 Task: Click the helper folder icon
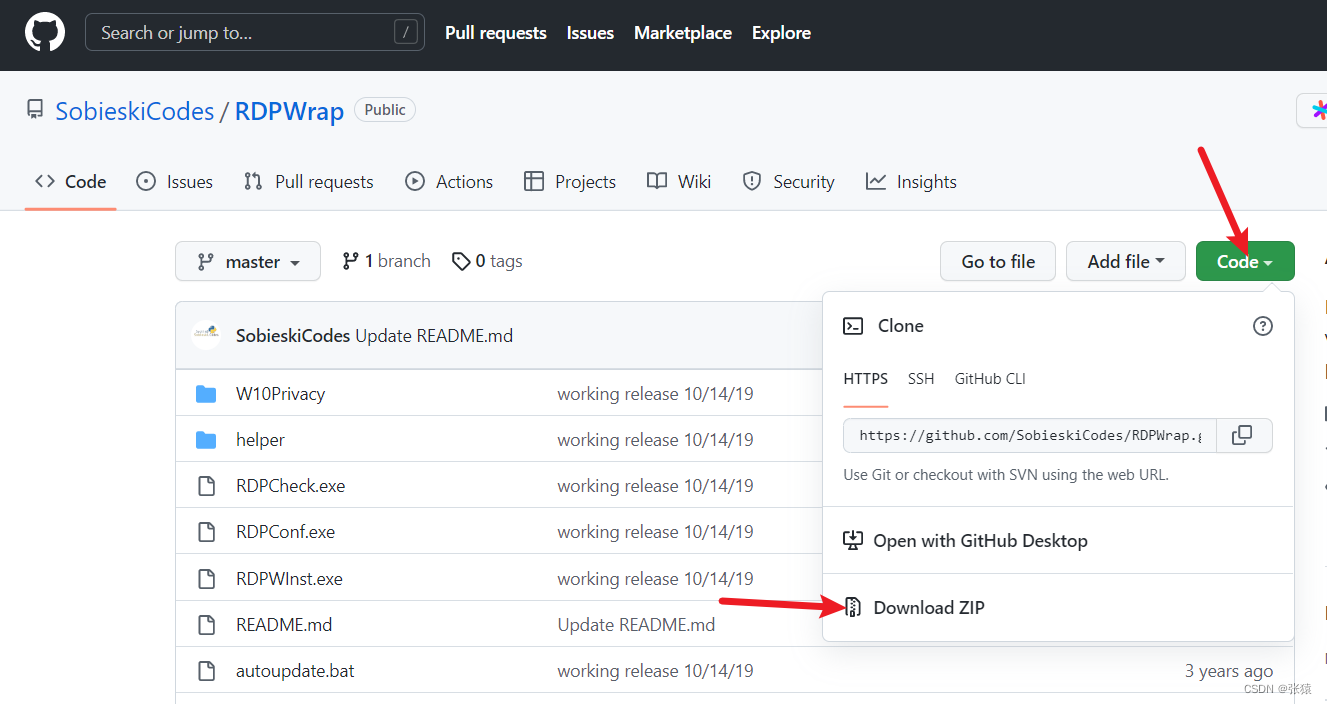point(206,440)
